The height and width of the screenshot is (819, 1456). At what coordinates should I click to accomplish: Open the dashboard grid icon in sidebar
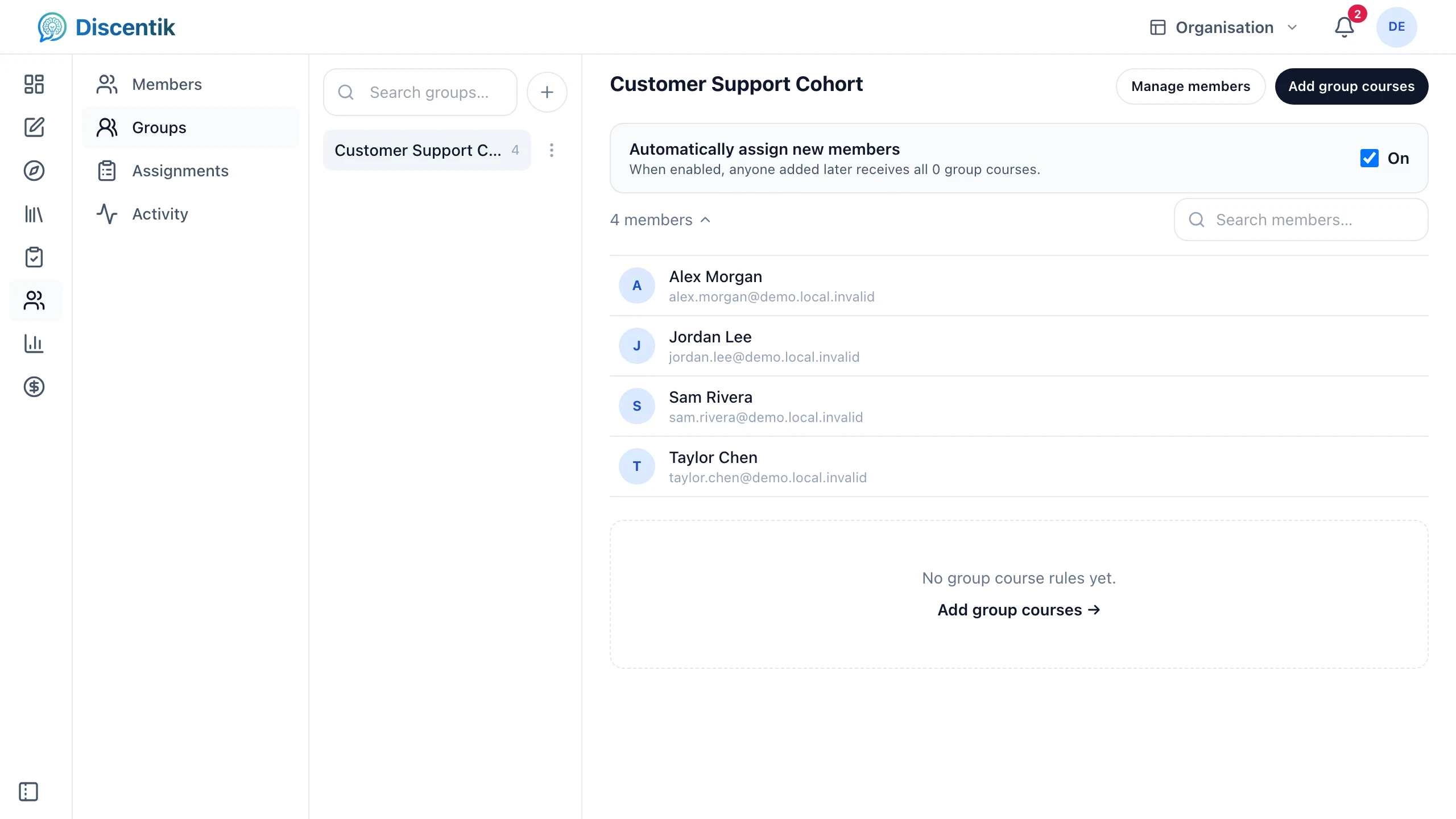(34, 84)
